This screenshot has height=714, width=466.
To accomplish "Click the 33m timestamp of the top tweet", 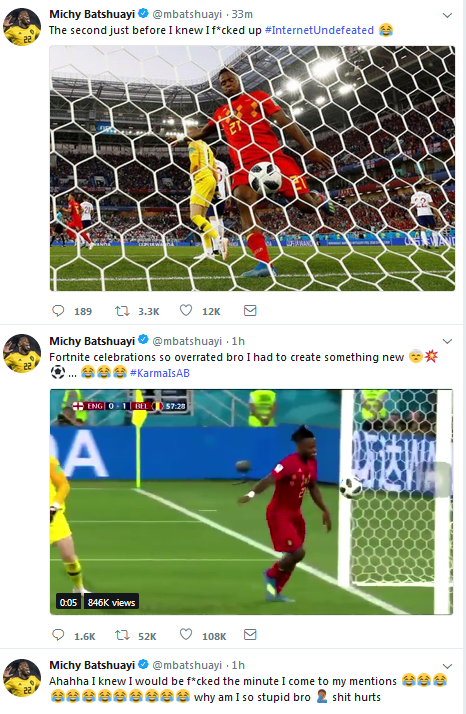I will [x=242, y=14].
